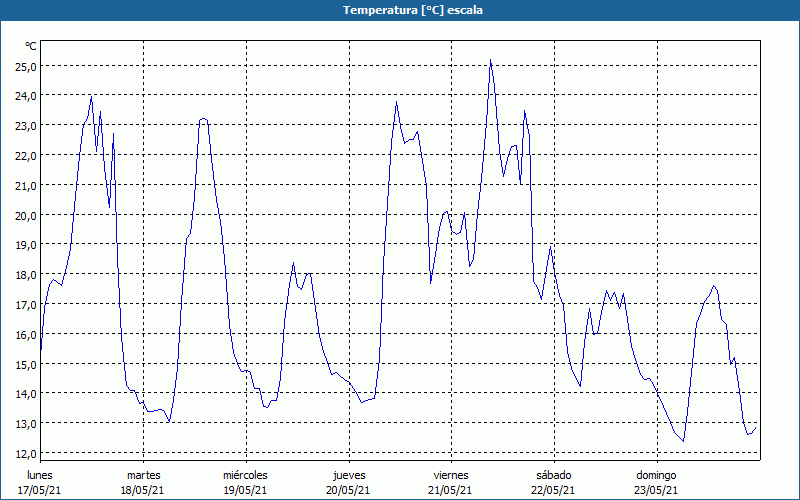Click the 23,0 axis value
The image size is (800, 500).
[x=27, y=126]
